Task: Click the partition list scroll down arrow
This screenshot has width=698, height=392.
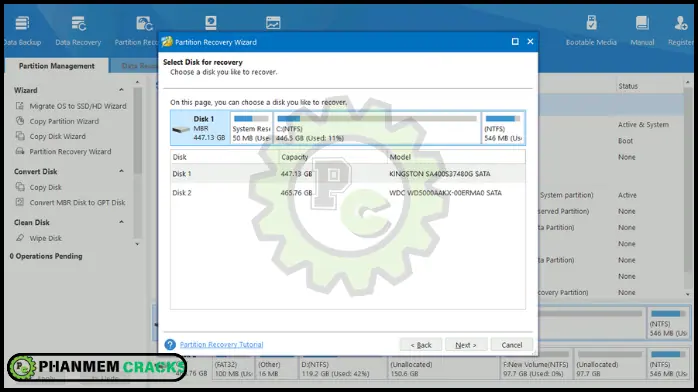Action: coord(687,294)
